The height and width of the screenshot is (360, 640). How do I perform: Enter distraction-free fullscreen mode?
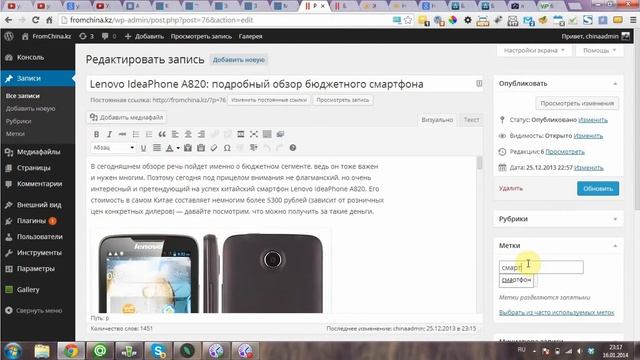click(x=254, y=134)
